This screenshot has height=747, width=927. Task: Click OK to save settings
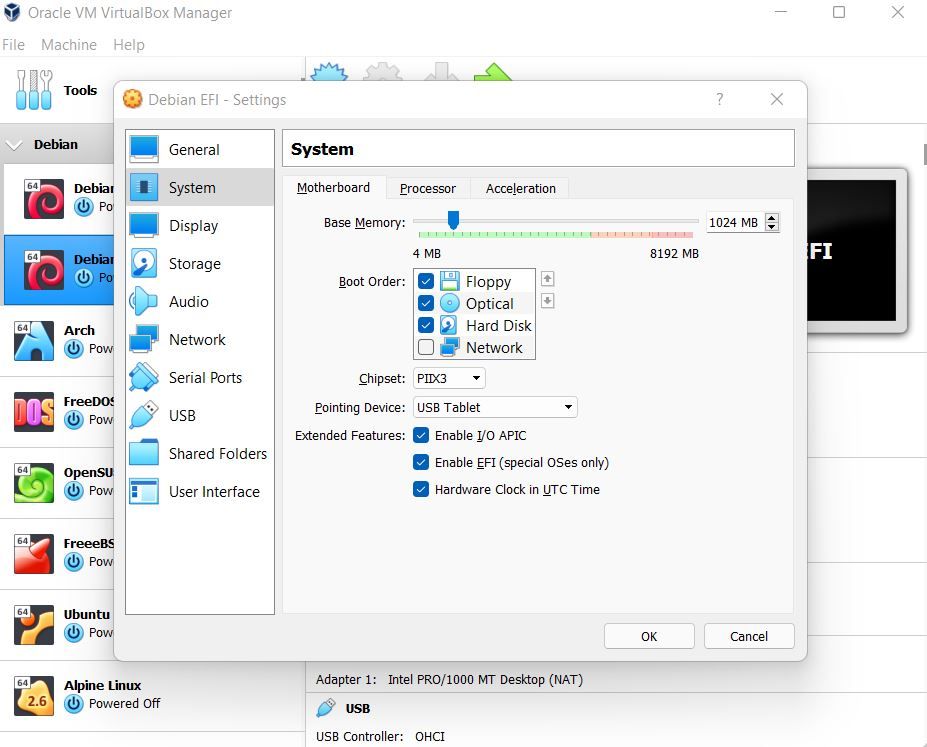point(649,636)
